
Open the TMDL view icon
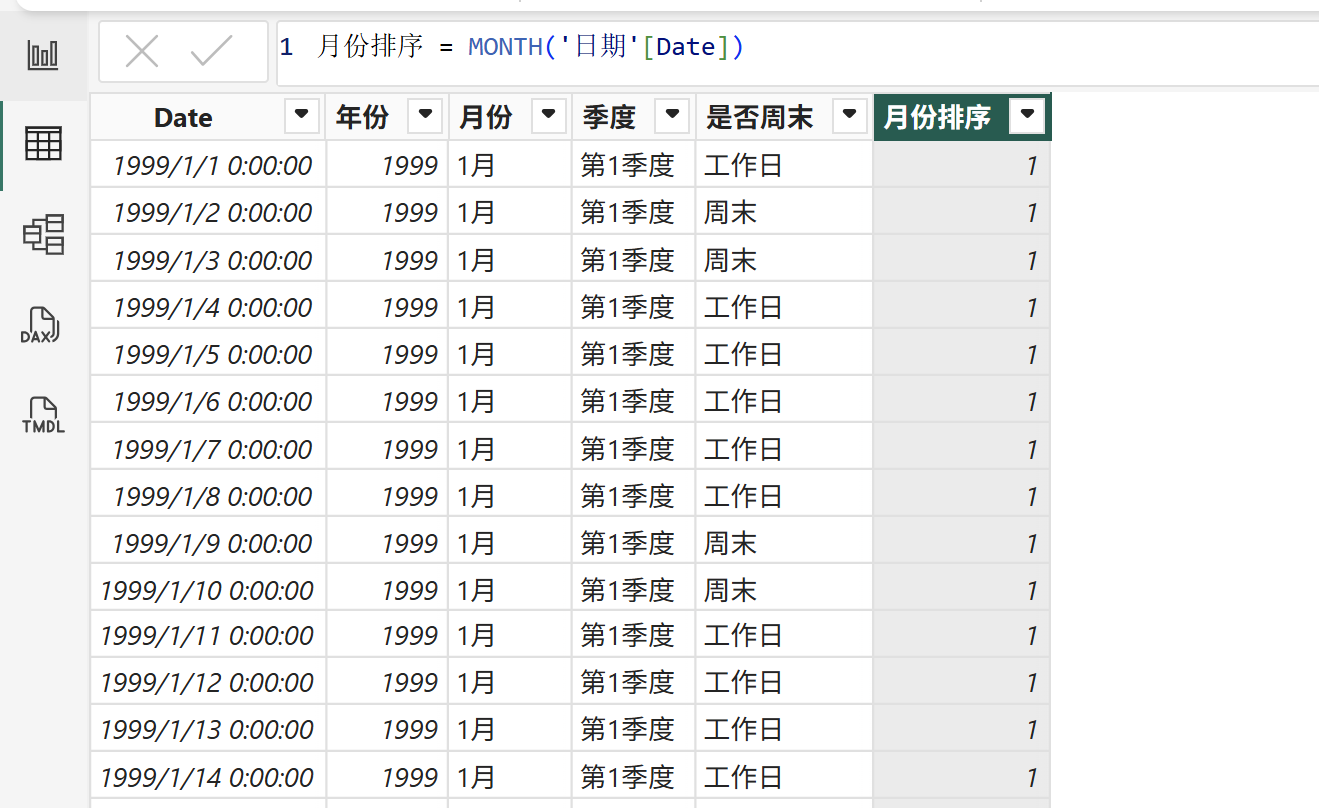(43, 414)
